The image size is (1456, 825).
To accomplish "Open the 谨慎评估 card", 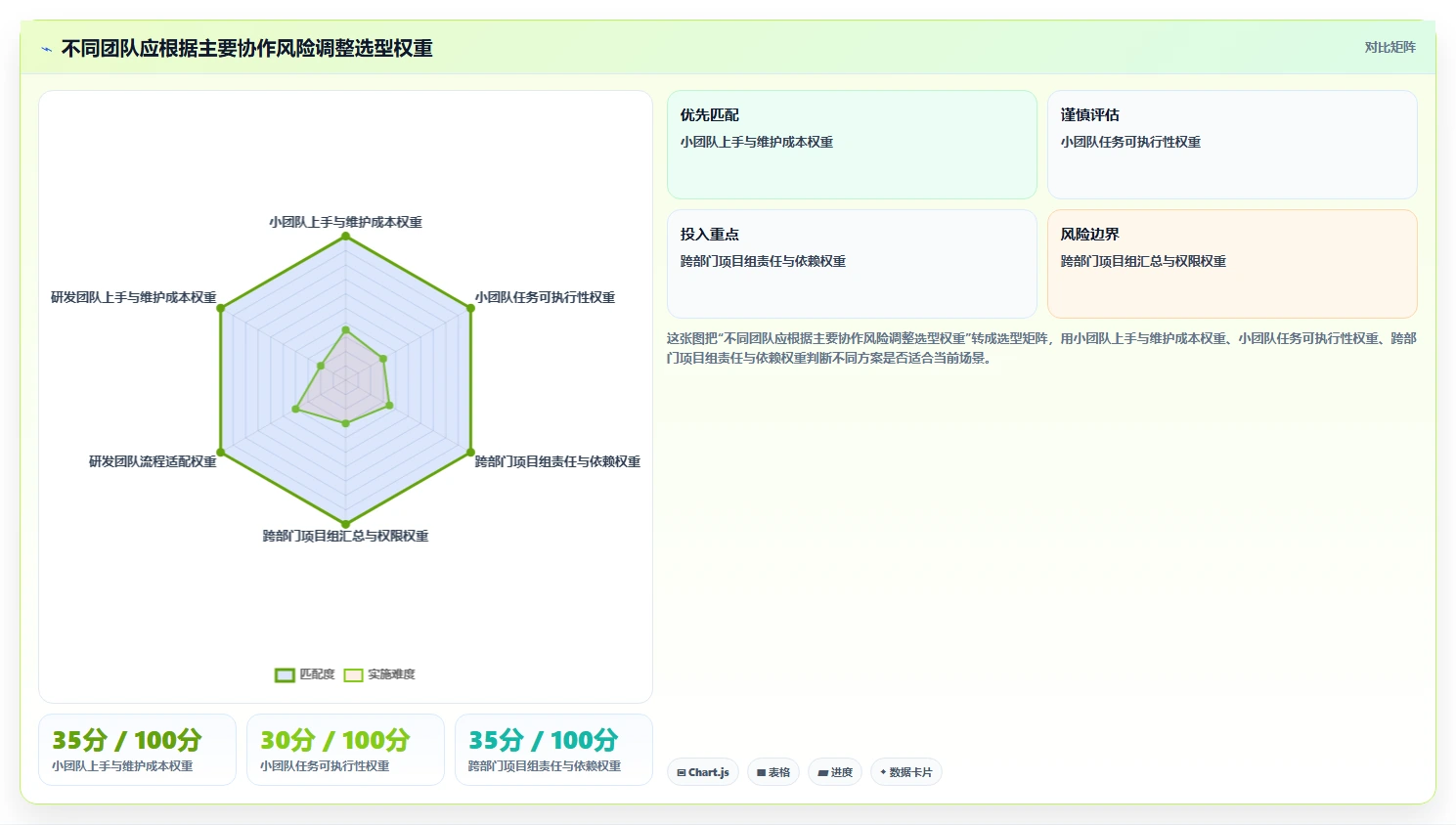I will tap(1232, 145).
